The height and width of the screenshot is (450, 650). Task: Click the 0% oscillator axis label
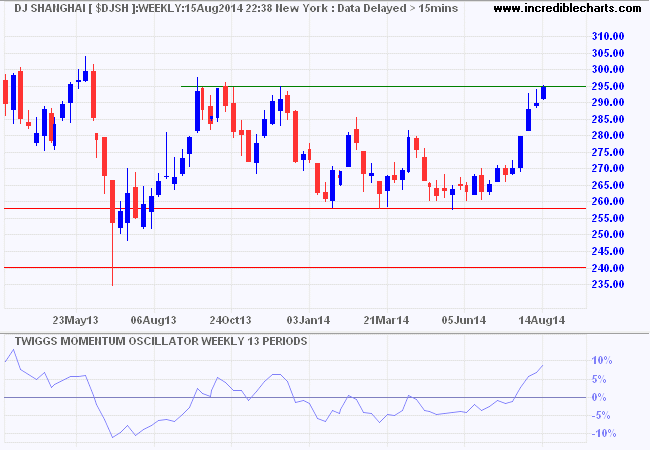599,397
